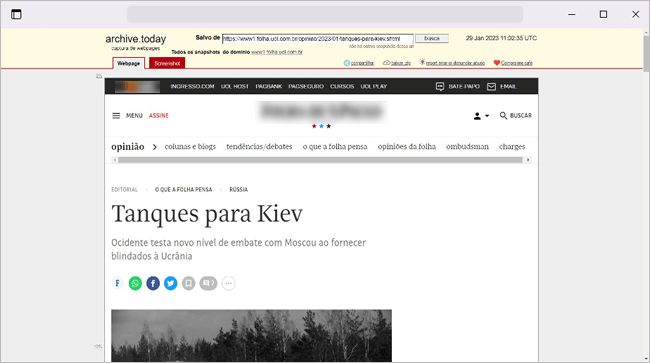This screenshot has height=363, width=650.
Task: Open the hamburger Menu
Action: (116, 116)
